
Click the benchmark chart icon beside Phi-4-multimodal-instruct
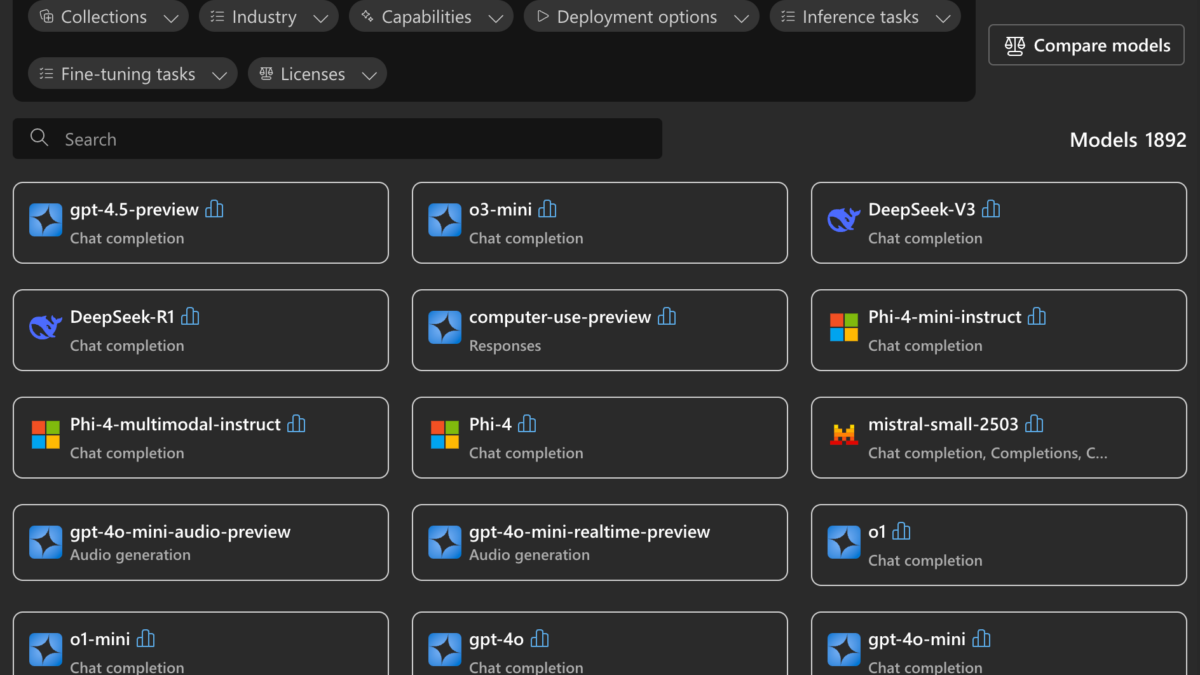point(296,424)
